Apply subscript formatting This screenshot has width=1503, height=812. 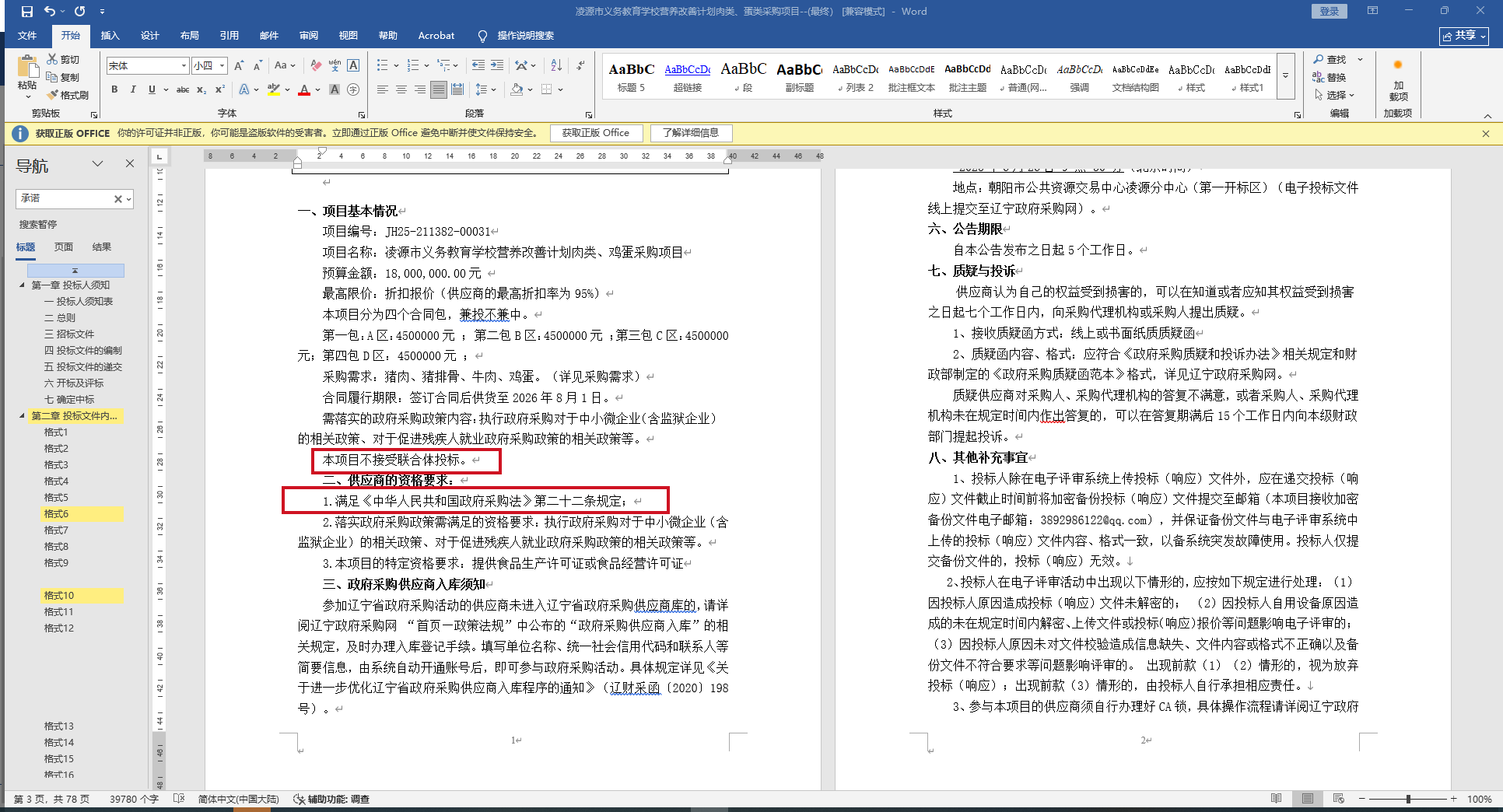[x=201, y=89]
